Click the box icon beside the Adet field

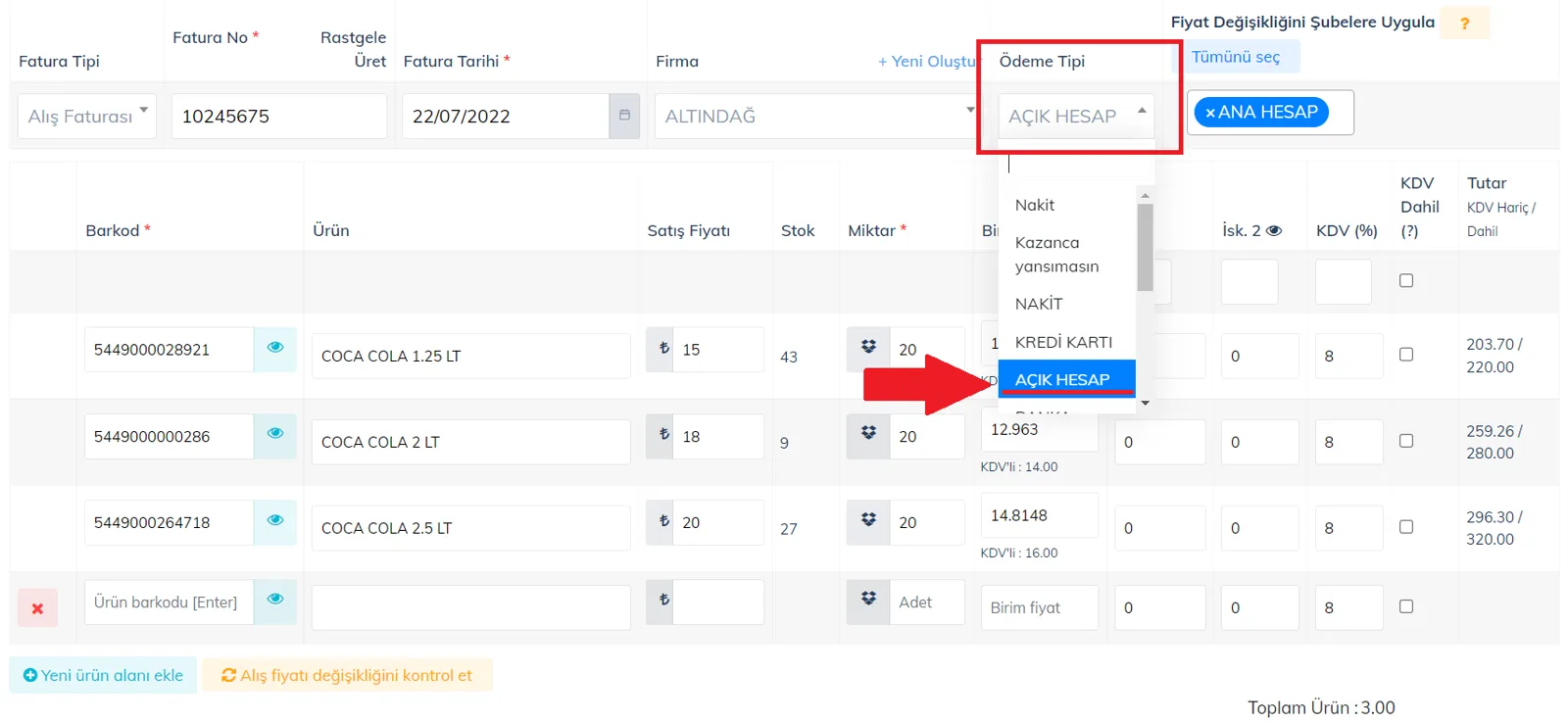click(x=868, y=599)
